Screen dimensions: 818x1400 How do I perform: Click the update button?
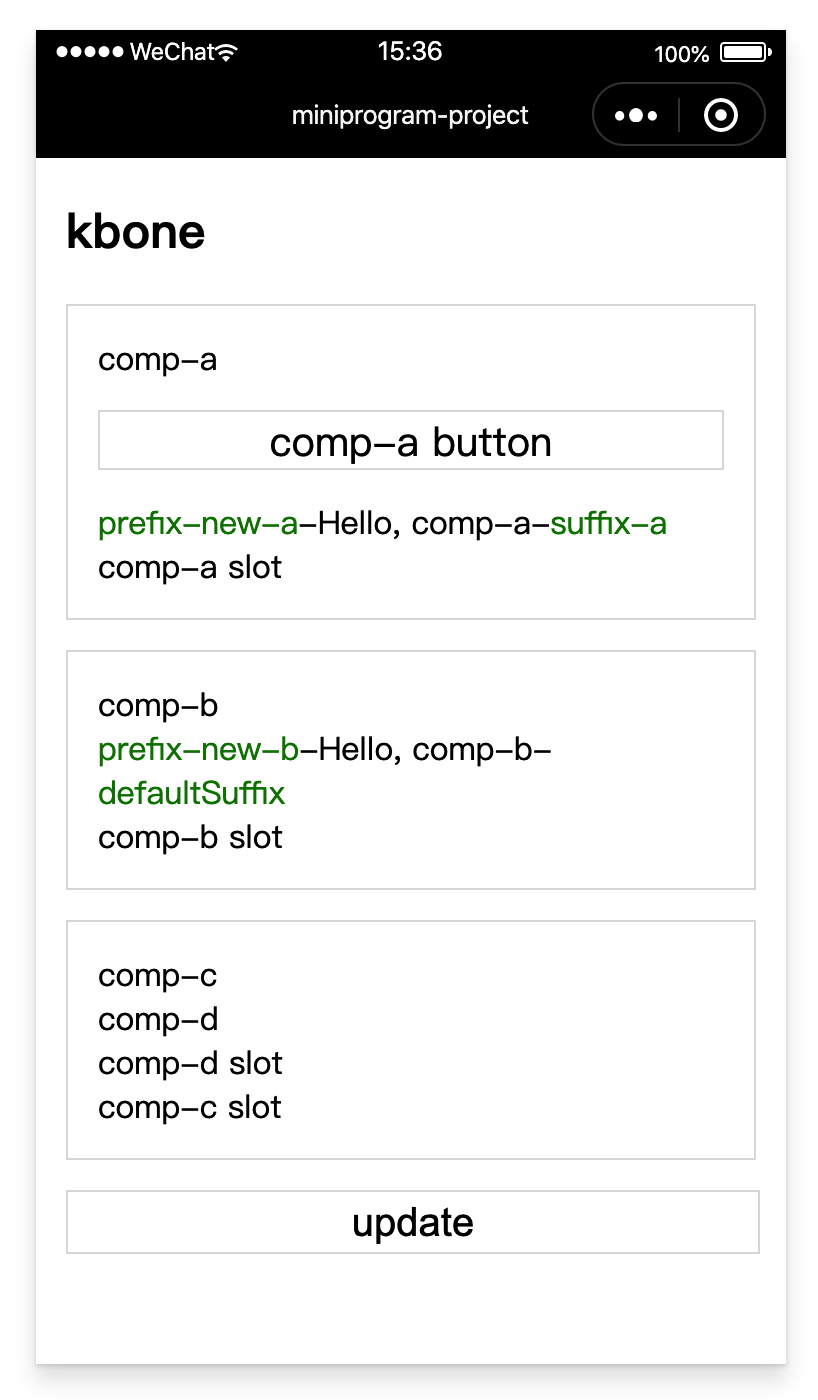[413, 1222]
